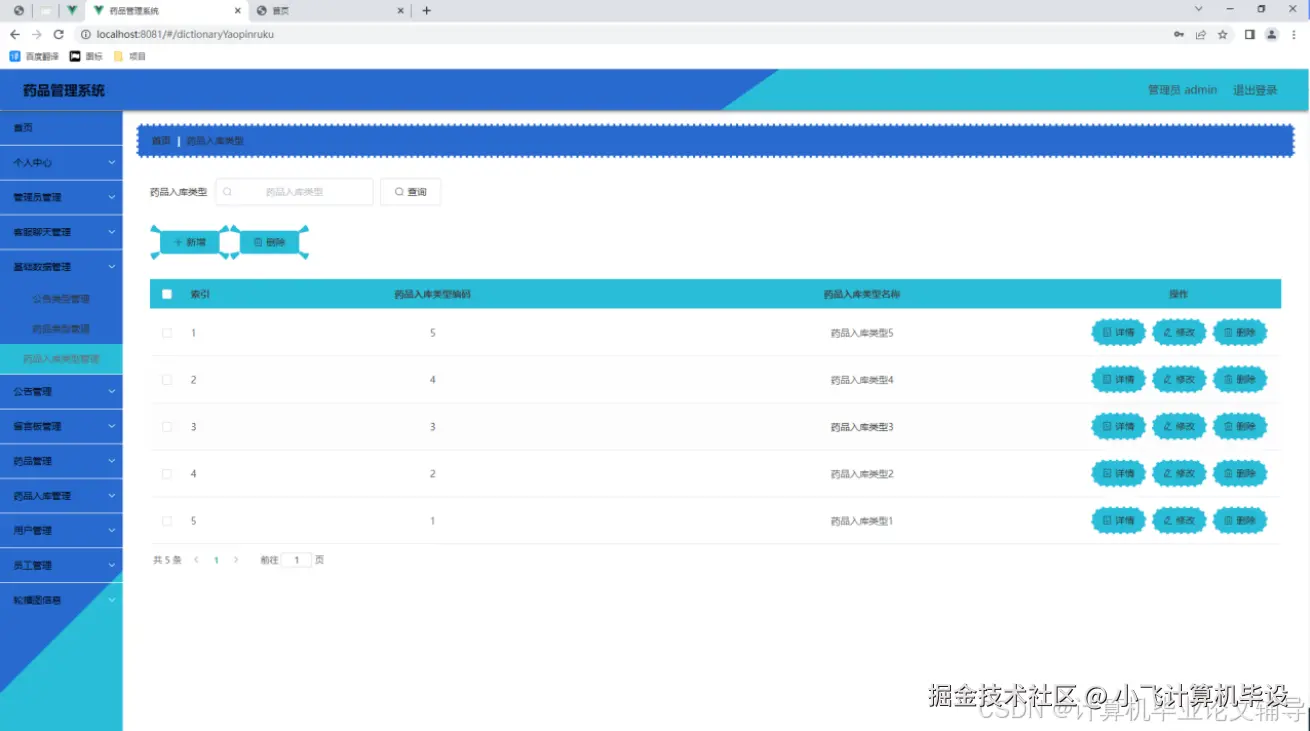Select the 药品入库类型管理 submenu item
The width and height of the screenshot is (1310, 731).
(x=61, y=359)
